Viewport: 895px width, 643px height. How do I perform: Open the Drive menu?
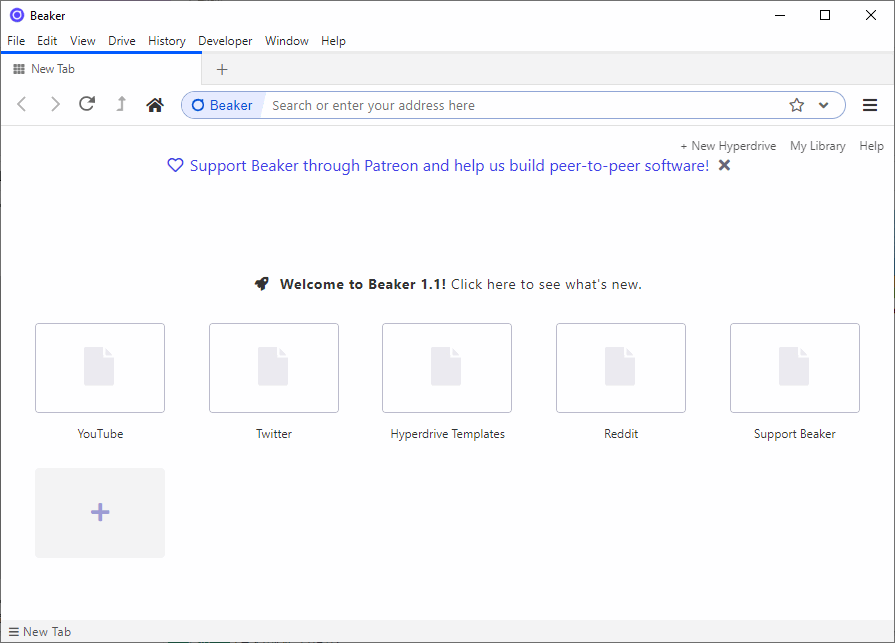pyautogui.click(x=122, y=41)
